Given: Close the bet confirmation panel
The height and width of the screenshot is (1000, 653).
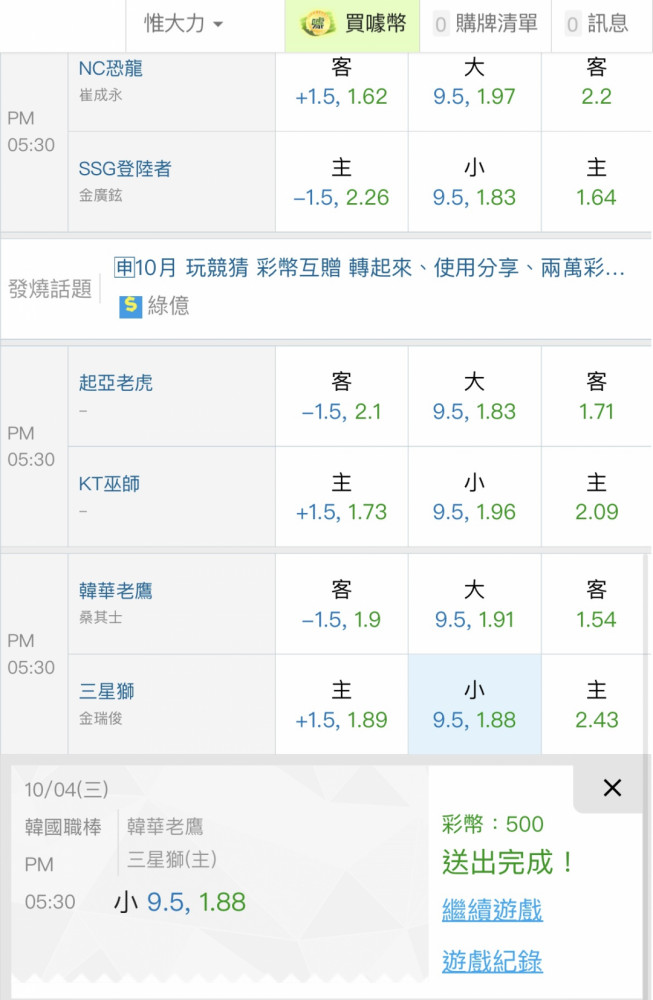Looking at the screenshot, I should (x=612, y=788).
